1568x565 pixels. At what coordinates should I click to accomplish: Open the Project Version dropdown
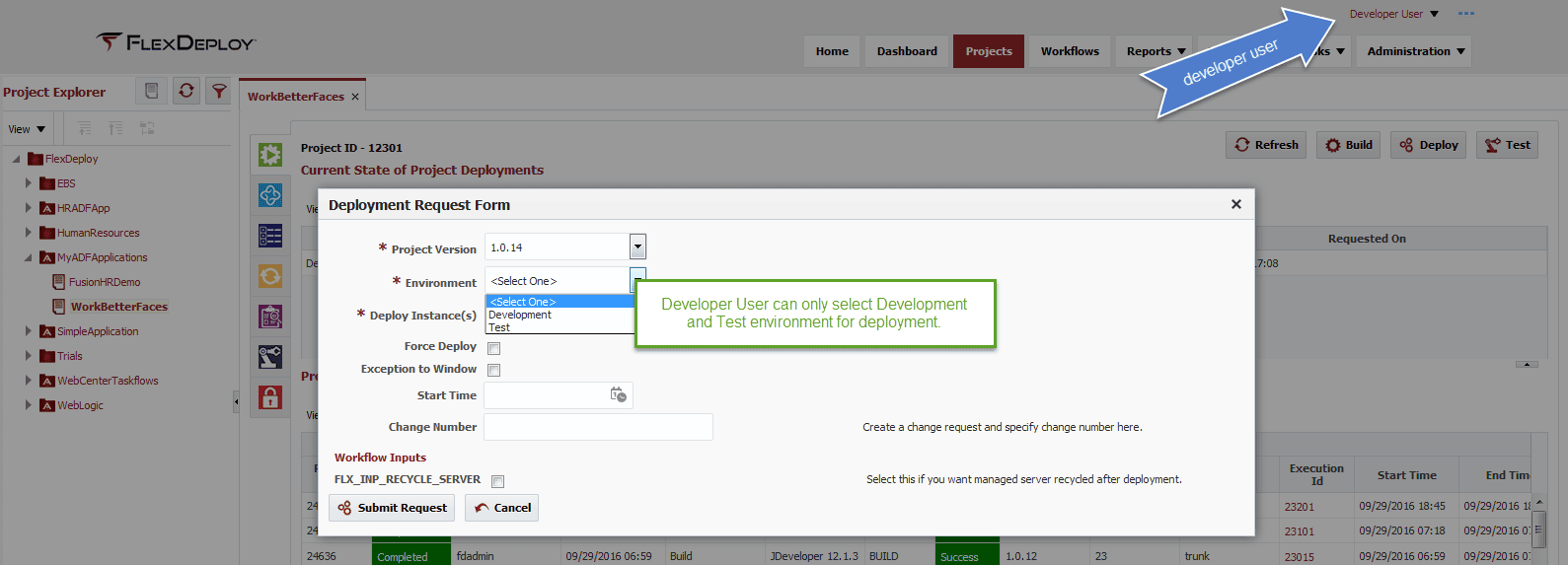point(637,247)
